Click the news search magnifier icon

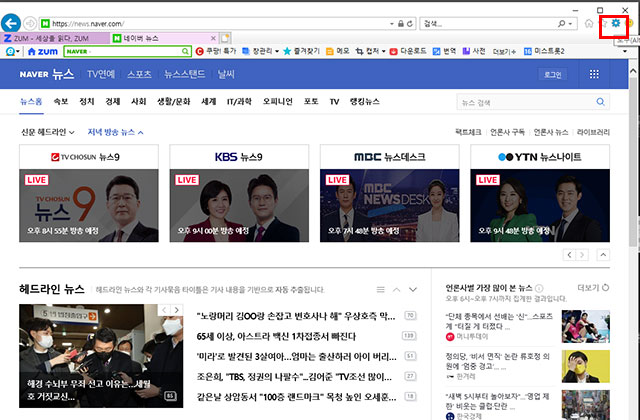coord(600,102)
